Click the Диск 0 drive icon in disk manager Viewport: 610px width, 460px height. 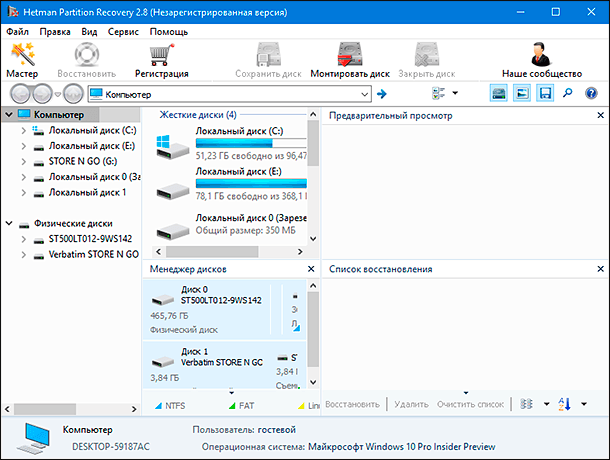163,299
